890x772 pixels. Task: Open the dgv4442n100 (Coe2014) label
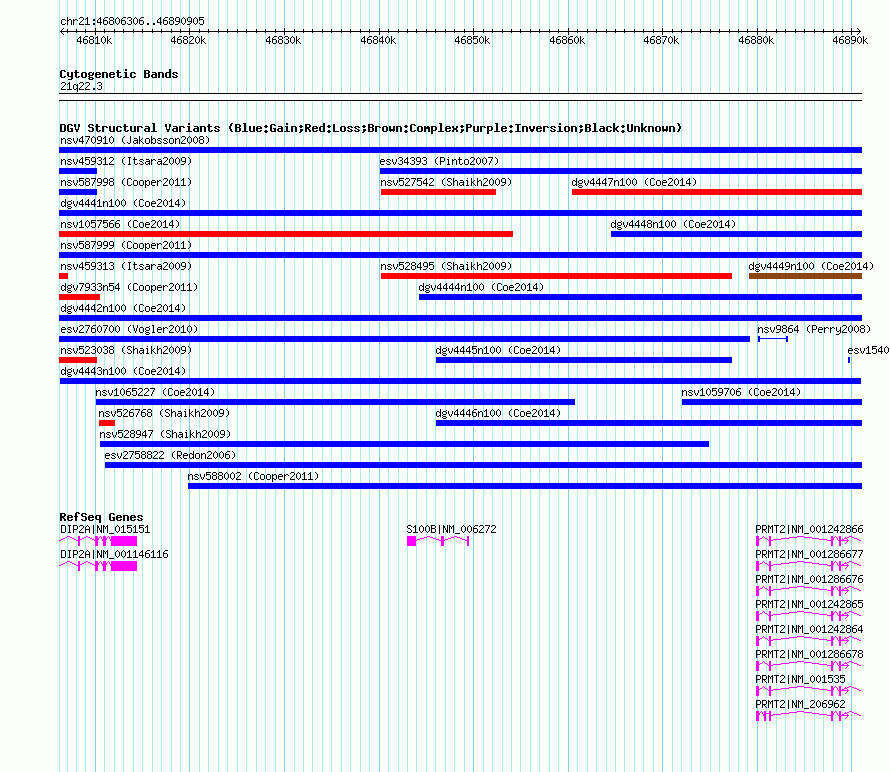point(123,308)
